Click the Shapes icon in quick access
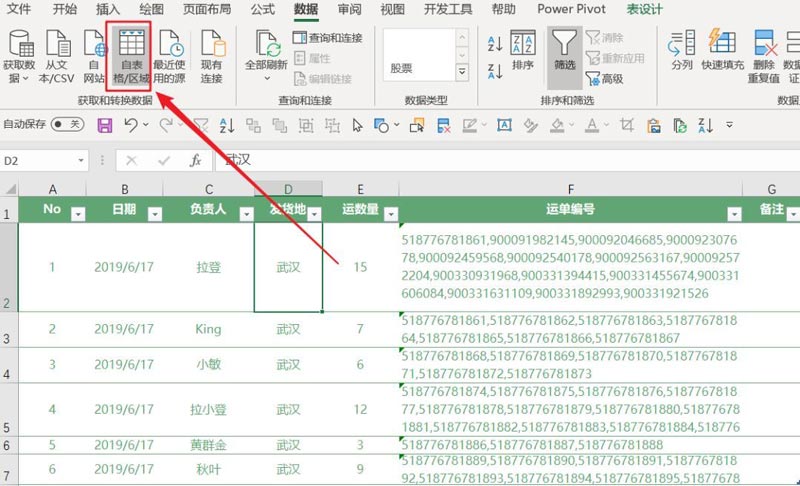Image resolution: width=800 pixels, height=486 pixels. 381,125
